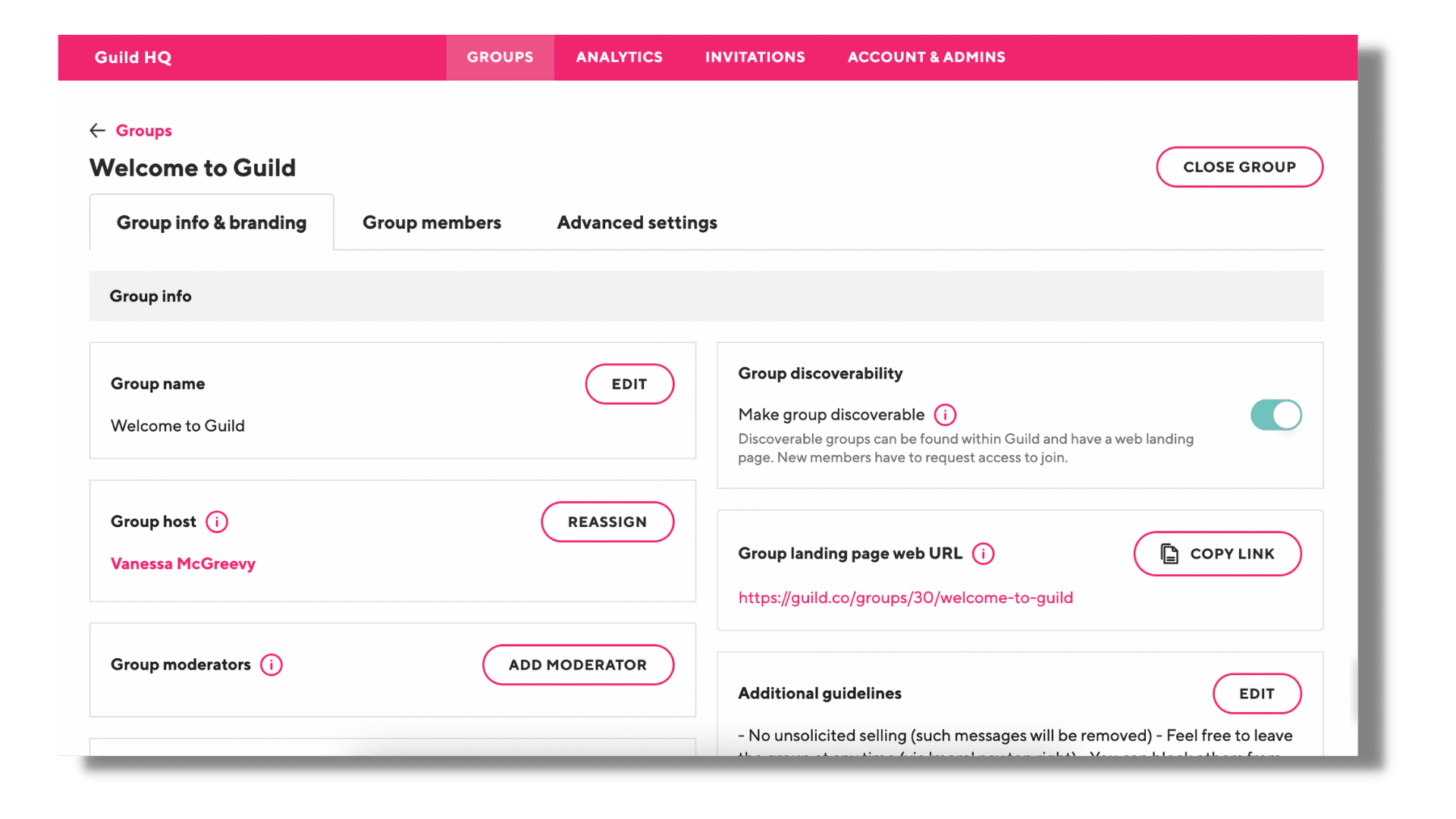Click the back arrow next to Groups
Image resolution: width=1456 pixels, height=819 pixels.
pos(97,130)
